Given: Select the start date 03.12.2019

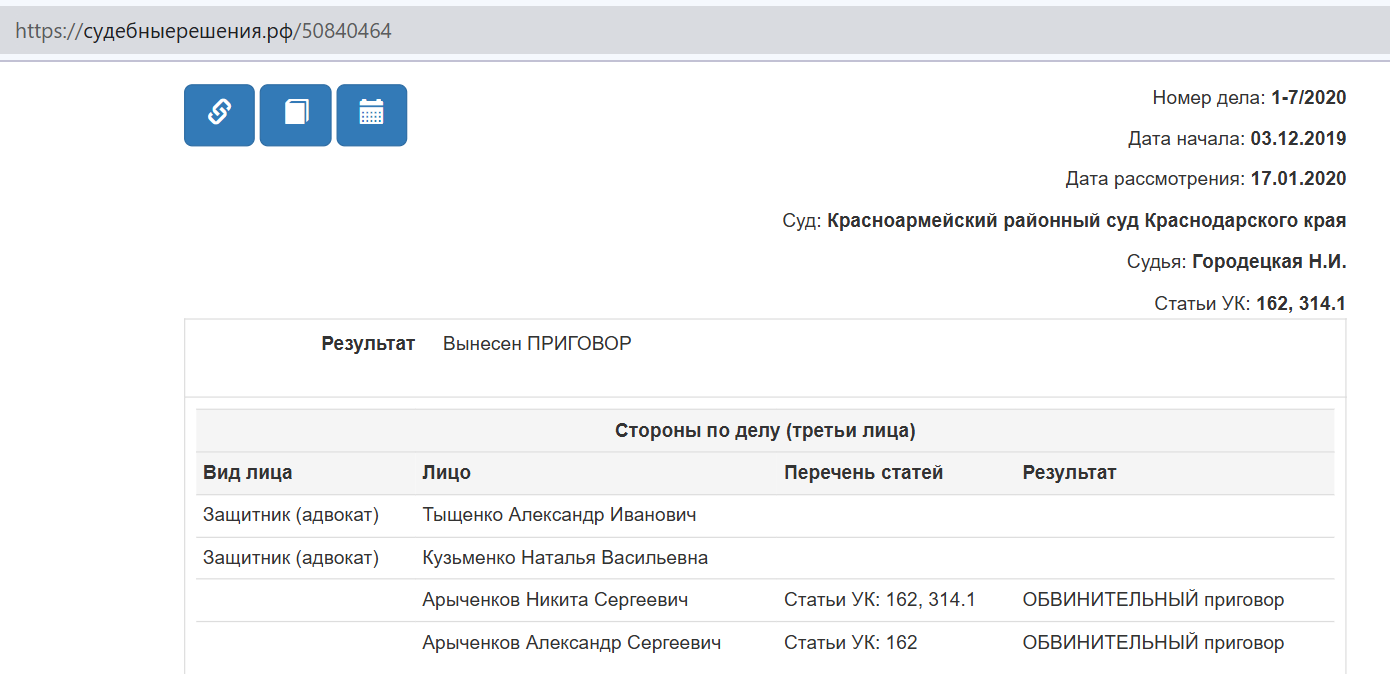Looking at the screenshot, I should (1298, 139).
